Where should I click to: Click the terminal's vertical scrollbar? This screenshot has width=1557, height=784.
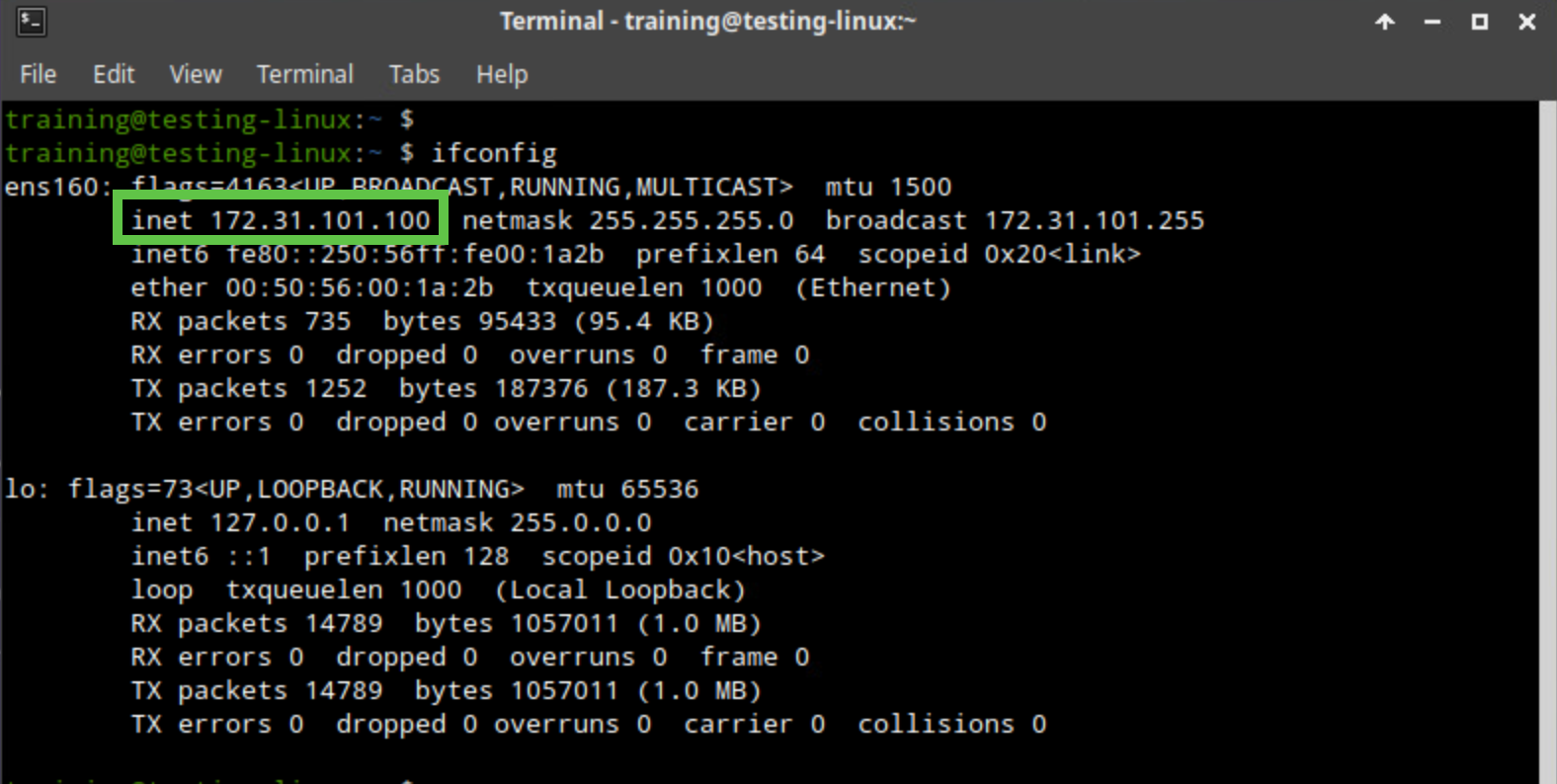tap(1547, 441)
